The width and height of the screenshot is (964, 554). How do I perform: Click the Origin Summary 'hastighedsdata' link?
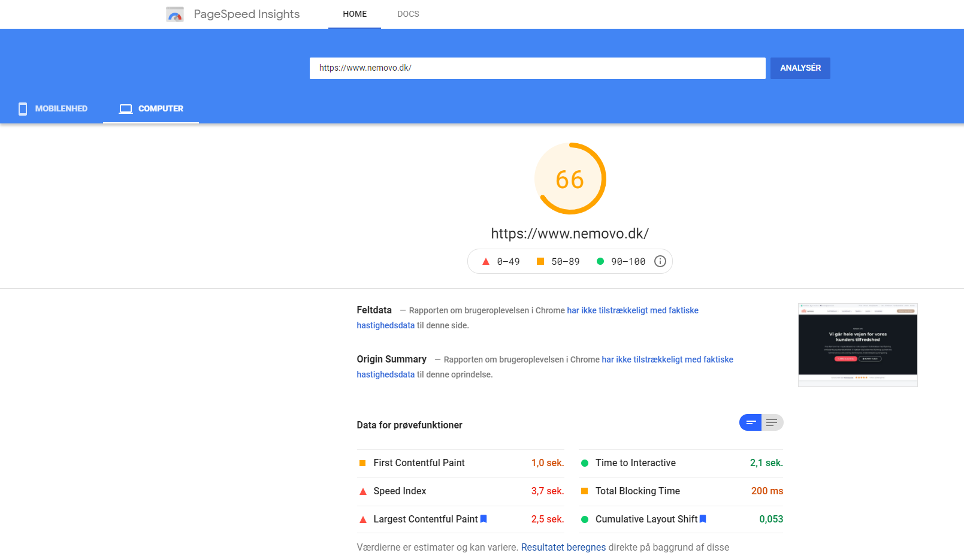click(385, 374)
